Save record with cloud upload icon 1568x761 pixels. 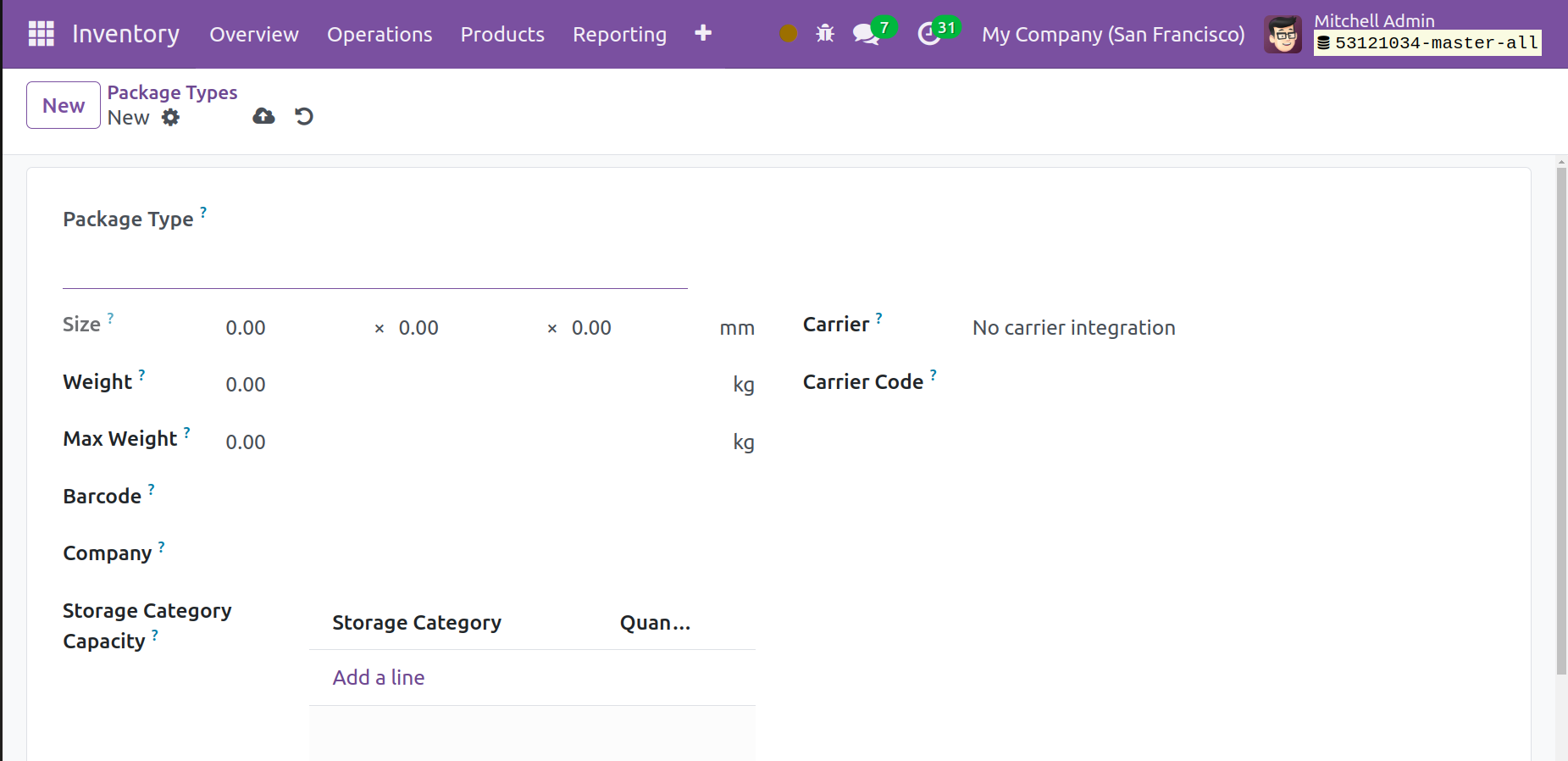(263, 116)
